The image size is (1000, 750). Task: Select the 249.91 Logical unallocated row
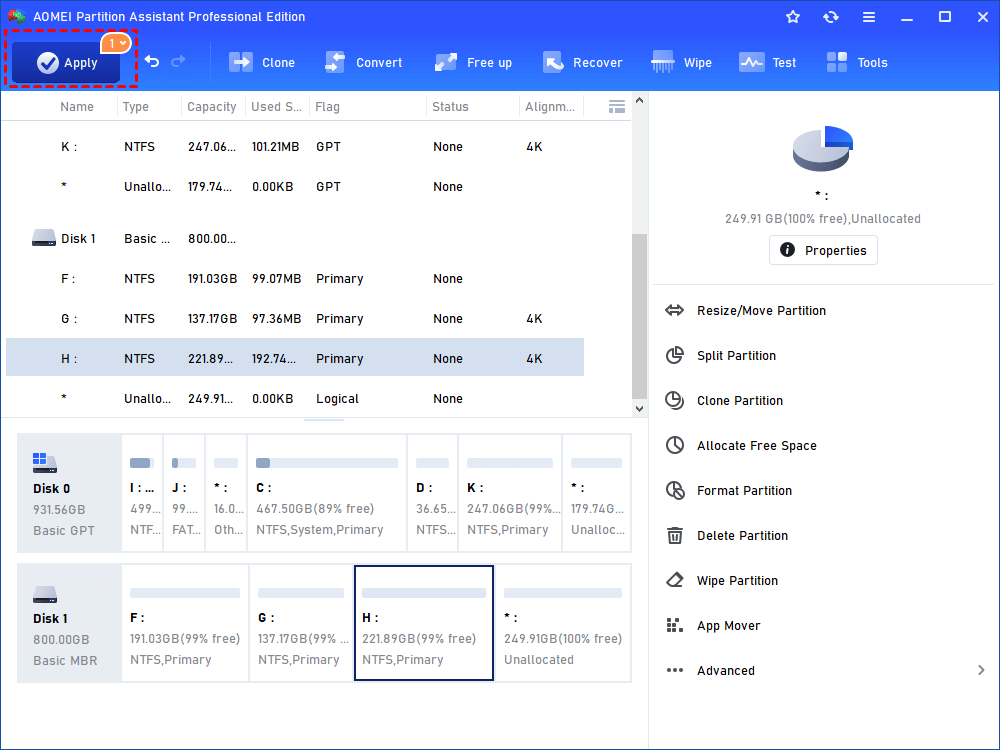coord(295,399)
